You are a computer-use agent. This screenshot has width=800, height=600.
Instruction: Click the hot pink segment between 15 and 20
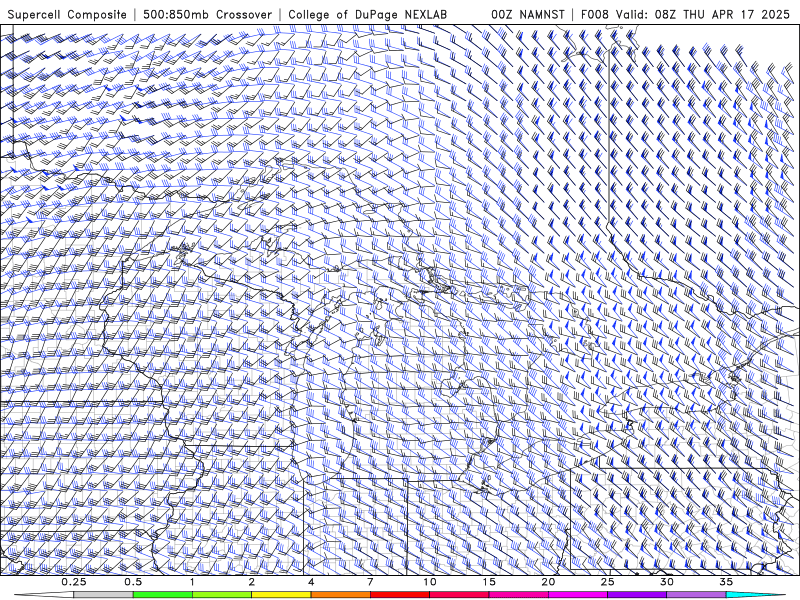tap(518, 595)
